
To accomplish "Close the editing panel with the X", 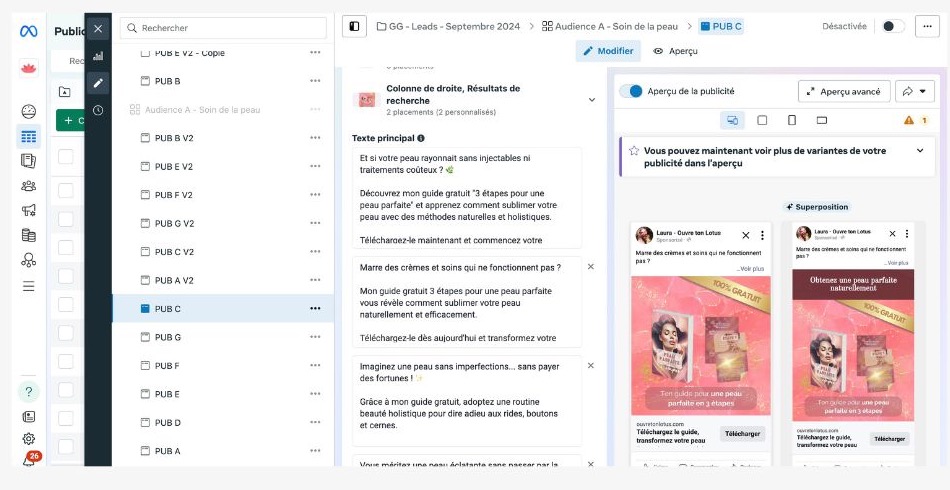I will point(98,28).
